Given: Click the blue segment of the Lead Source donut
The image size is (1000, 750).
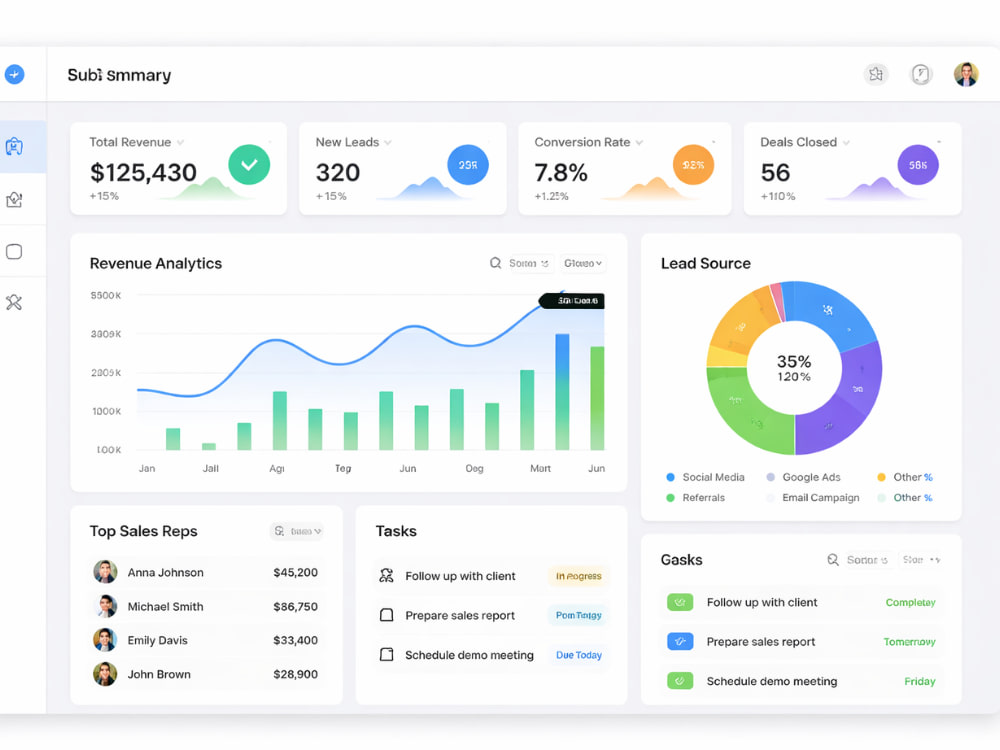Looking at the screenshot, I should click(x=832, y=314).
